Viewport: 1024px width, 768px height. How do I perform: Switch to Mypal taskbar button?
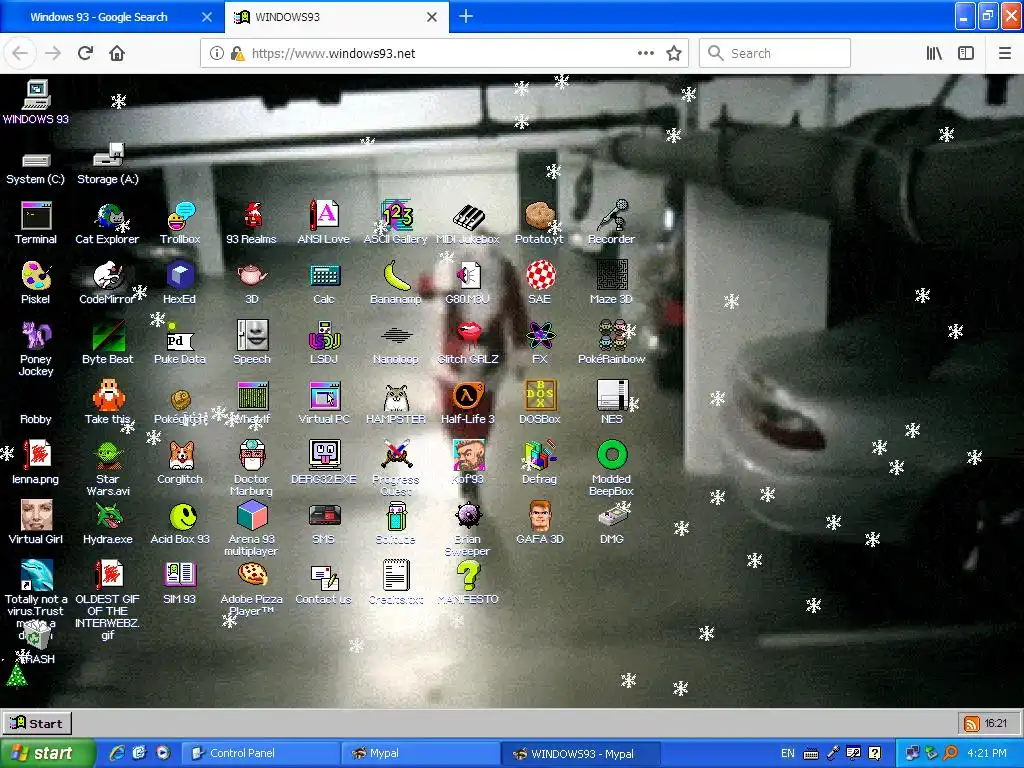click(x=420, y=754)
